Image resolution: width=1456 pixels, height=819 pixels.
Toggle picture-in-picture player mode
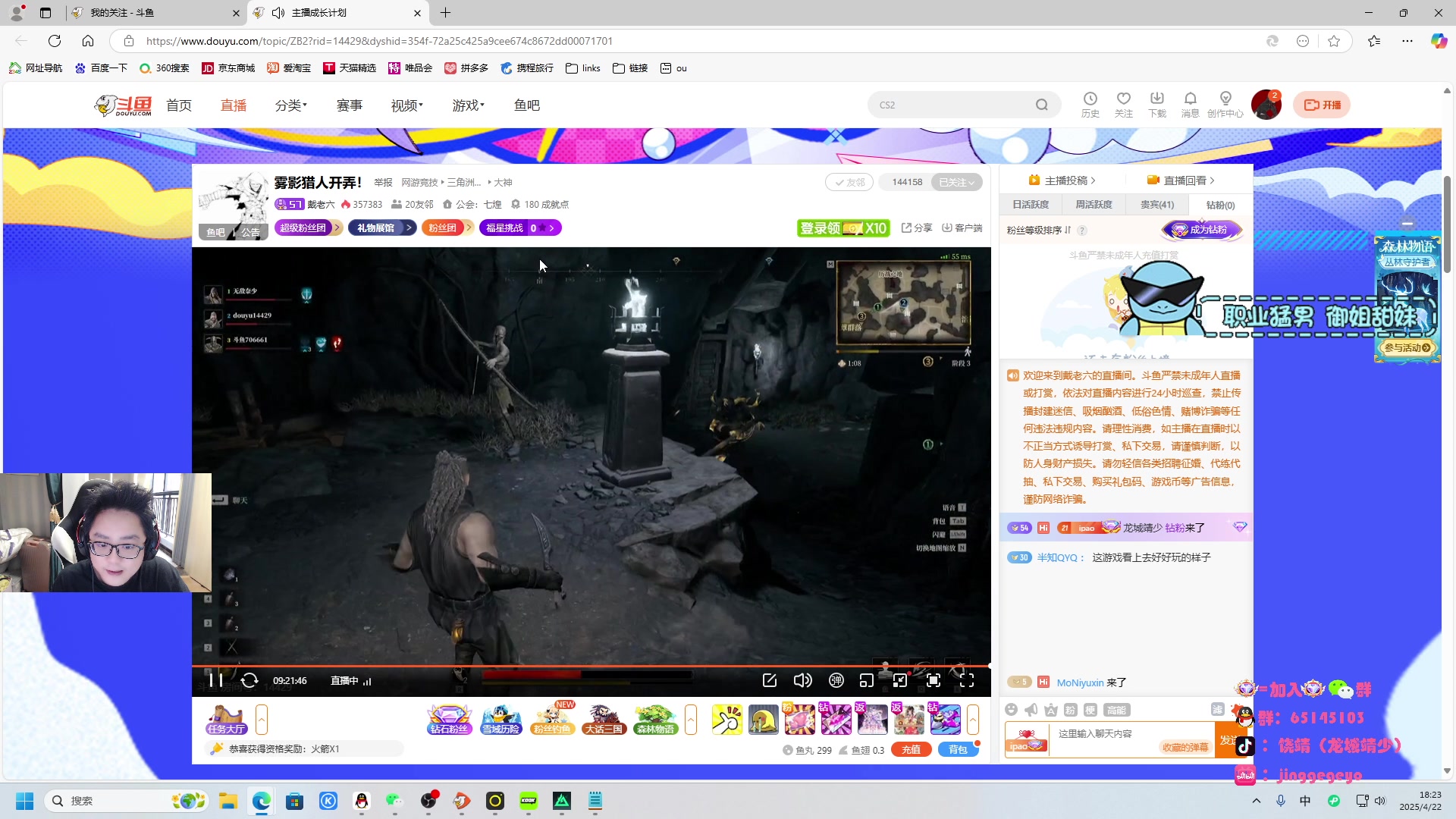pyautogui.click(x=900, y=680)
